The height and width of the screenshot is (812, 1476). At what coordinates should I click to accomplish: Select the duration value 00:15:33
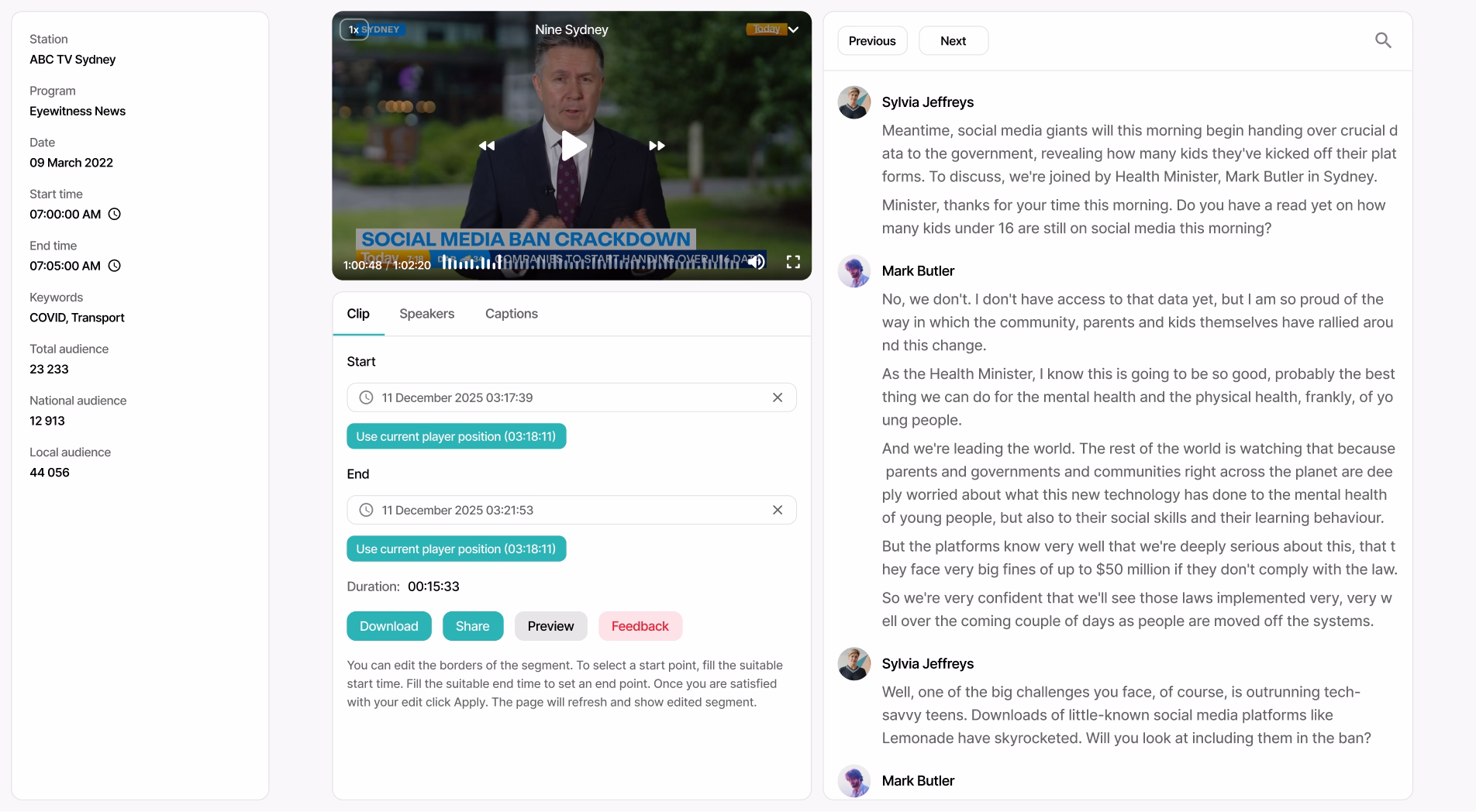433,587
